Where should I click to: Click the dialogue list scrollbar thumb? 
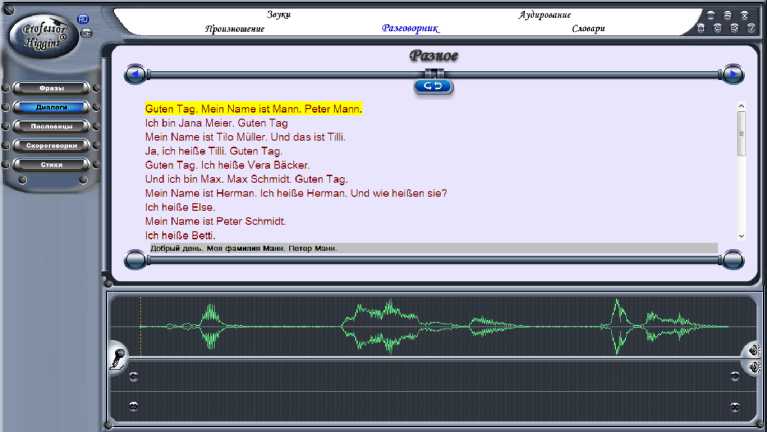[x=741, y=133]
